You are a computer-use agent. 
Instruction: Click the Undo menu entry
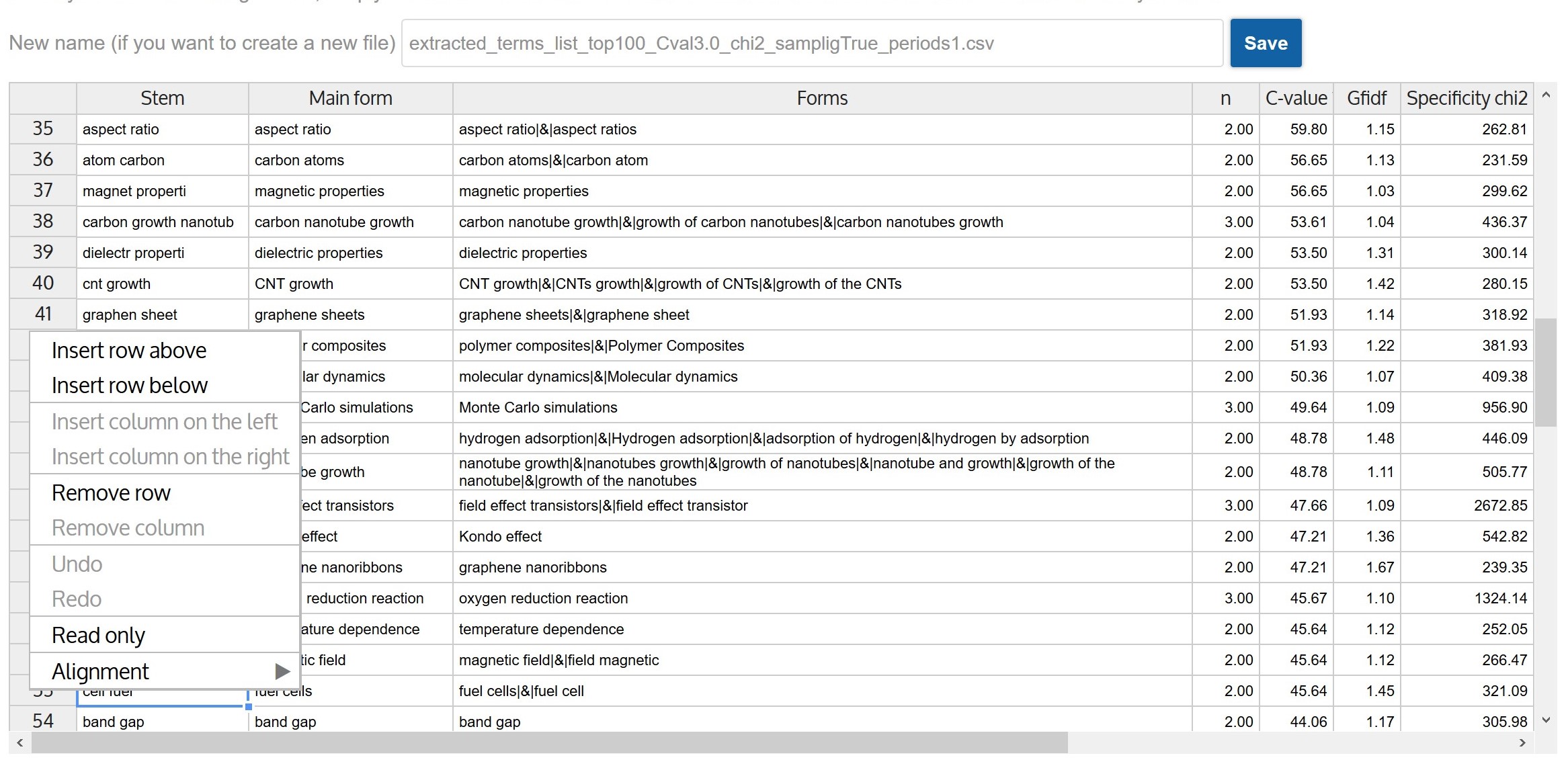point(165,564)
